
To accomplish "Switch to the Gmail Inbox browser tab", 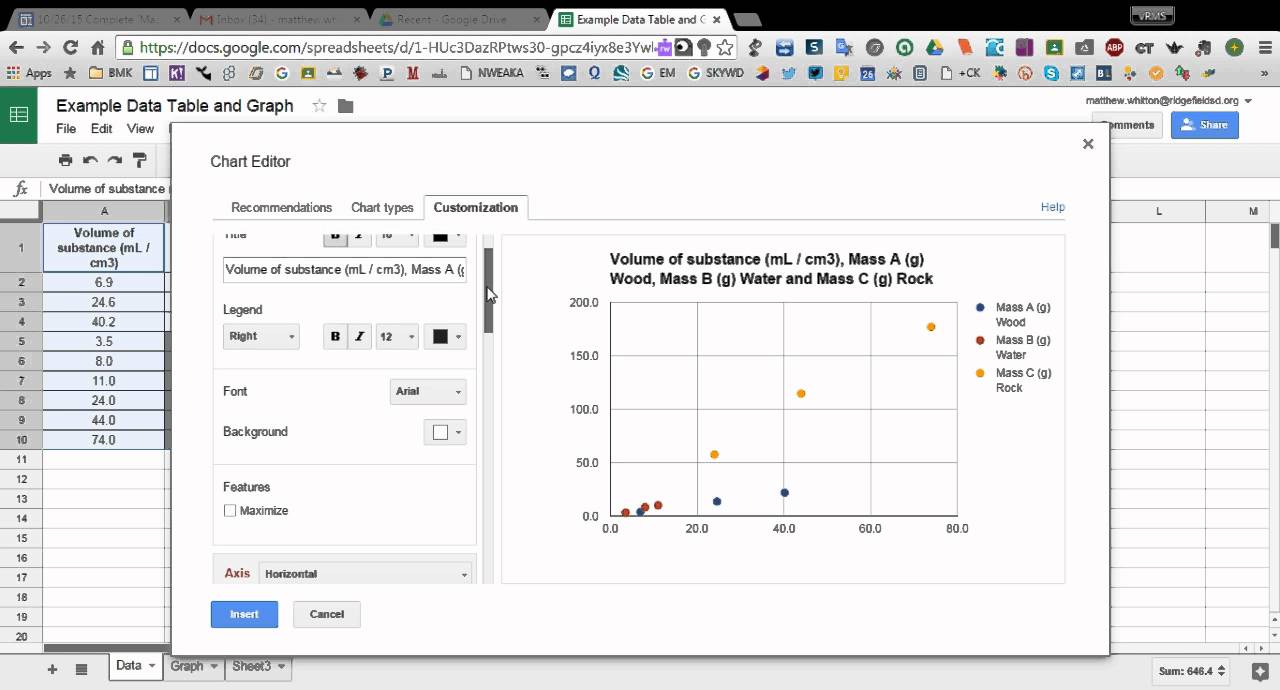I will (281, 19).
